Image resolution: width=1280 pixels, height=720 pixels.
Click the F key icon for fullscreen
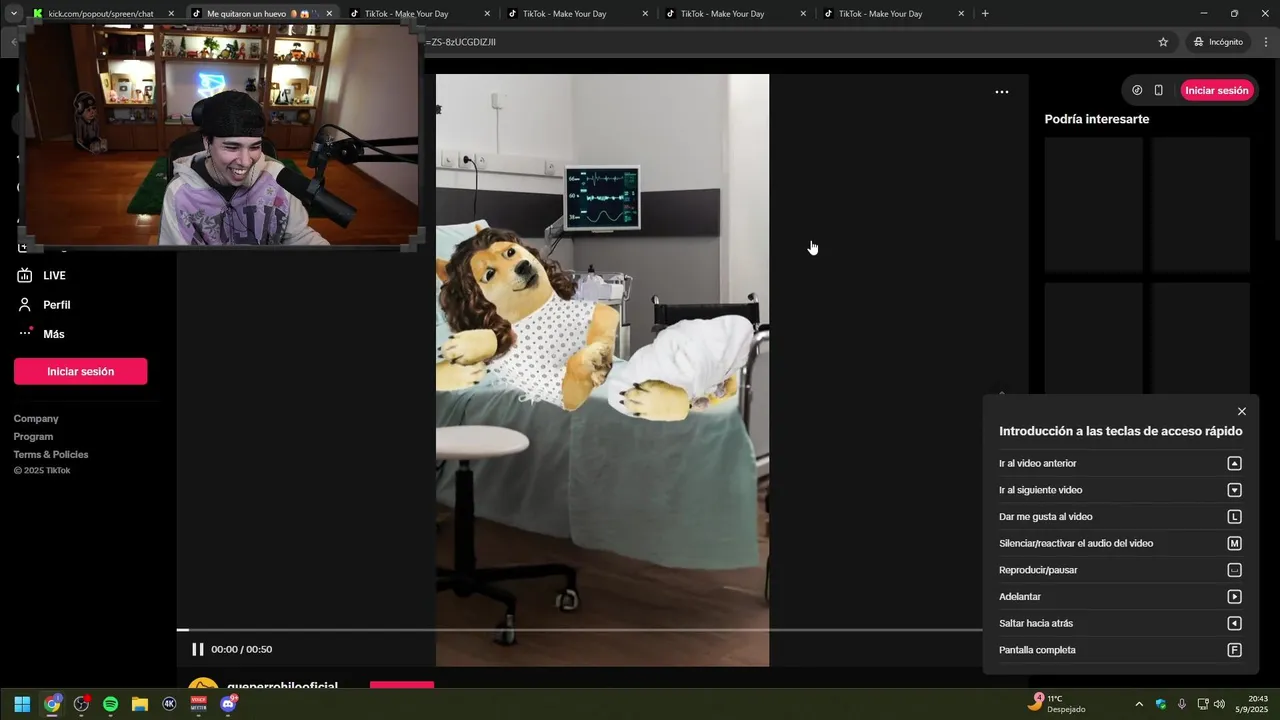[1234, 650]
